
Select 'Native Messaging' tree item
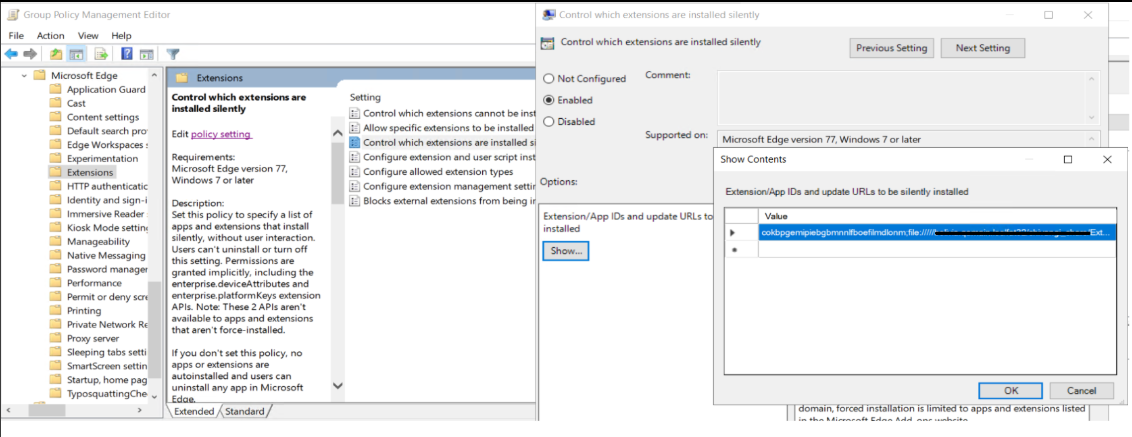(107, 255)
